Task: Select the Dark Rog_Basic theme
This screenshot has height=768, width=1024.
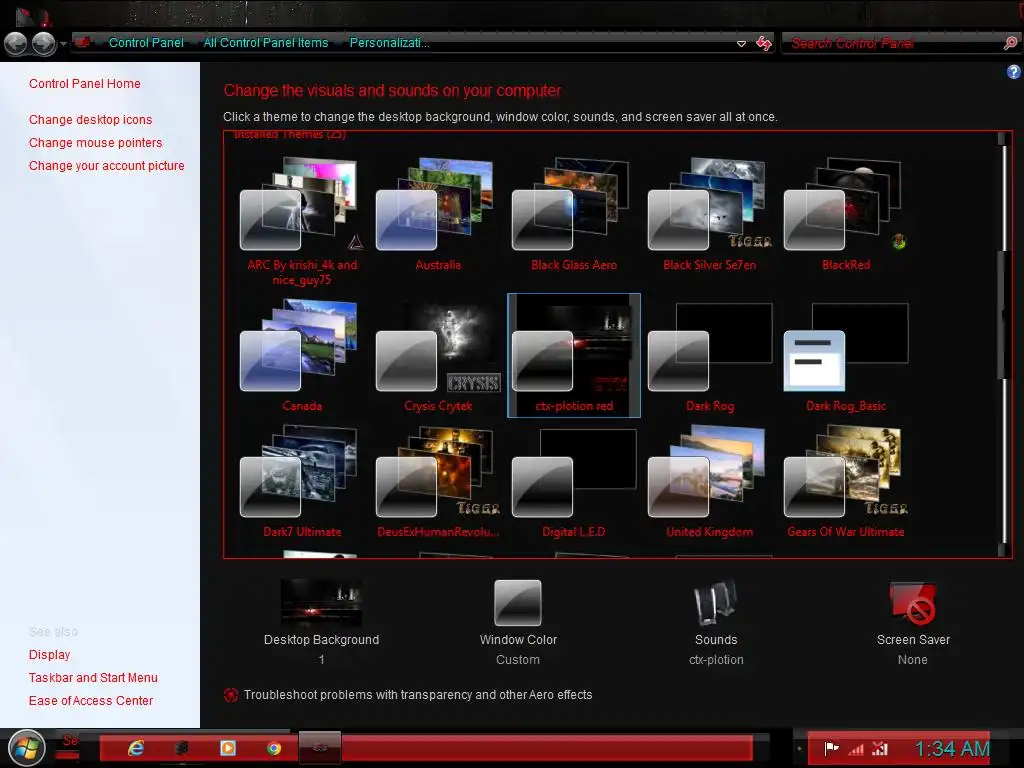Action: point(845,355)
